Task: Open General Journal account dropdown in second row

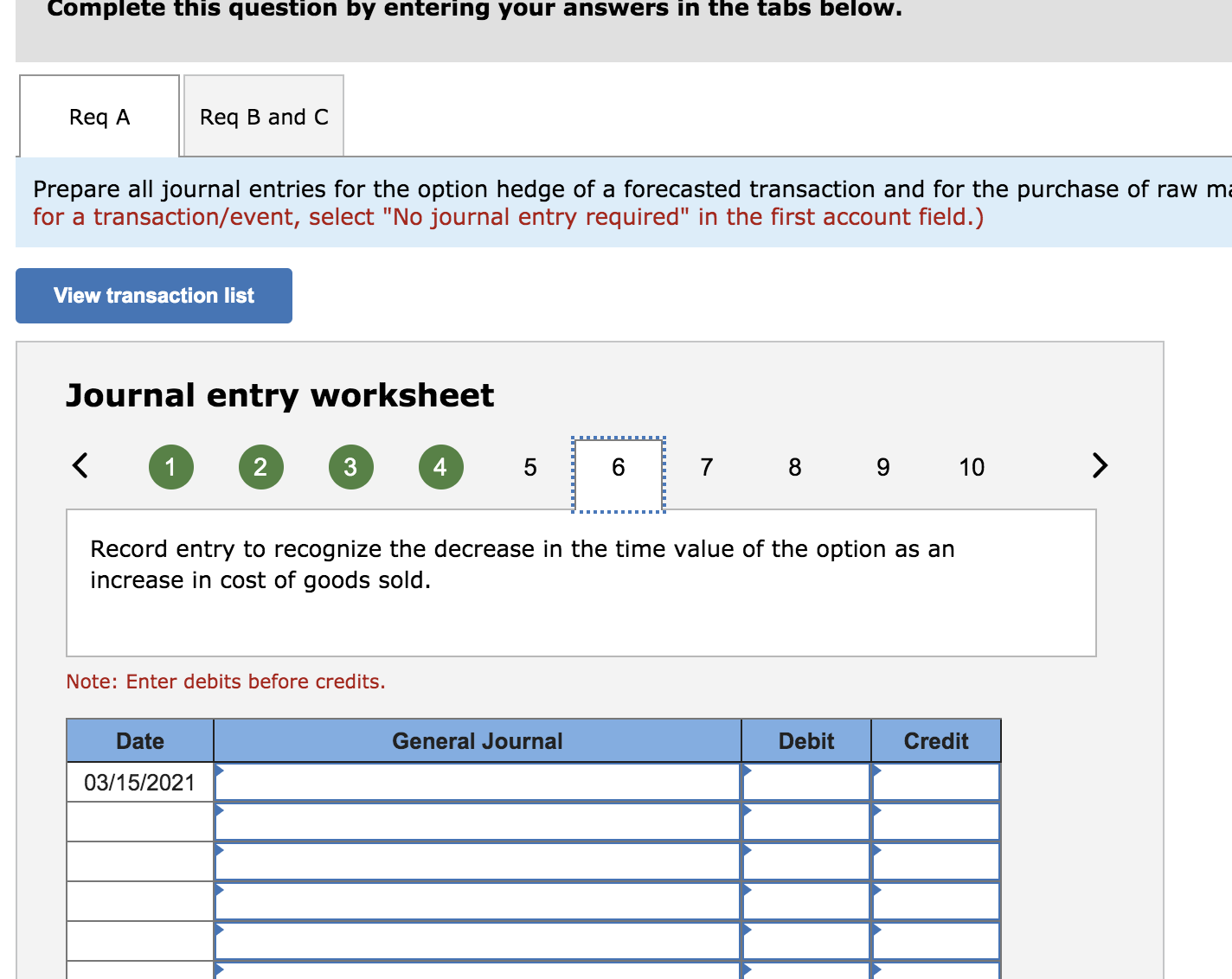Action: pos(478,822)
